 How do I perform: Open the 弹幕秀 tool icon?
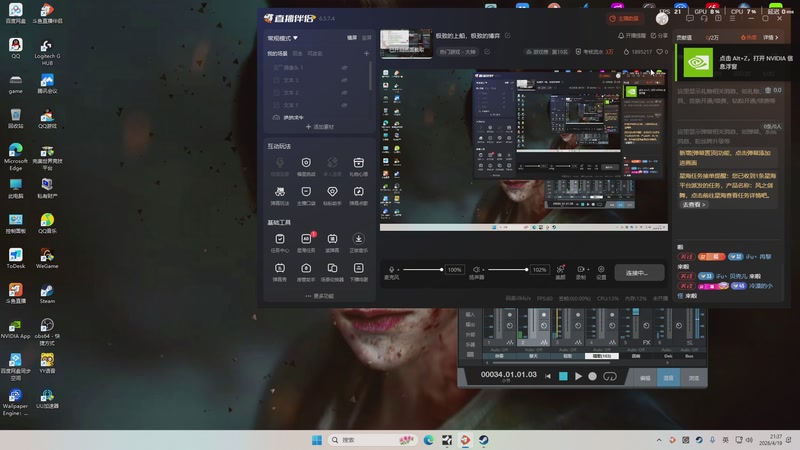pyautogui.click(x=280, y=271)
